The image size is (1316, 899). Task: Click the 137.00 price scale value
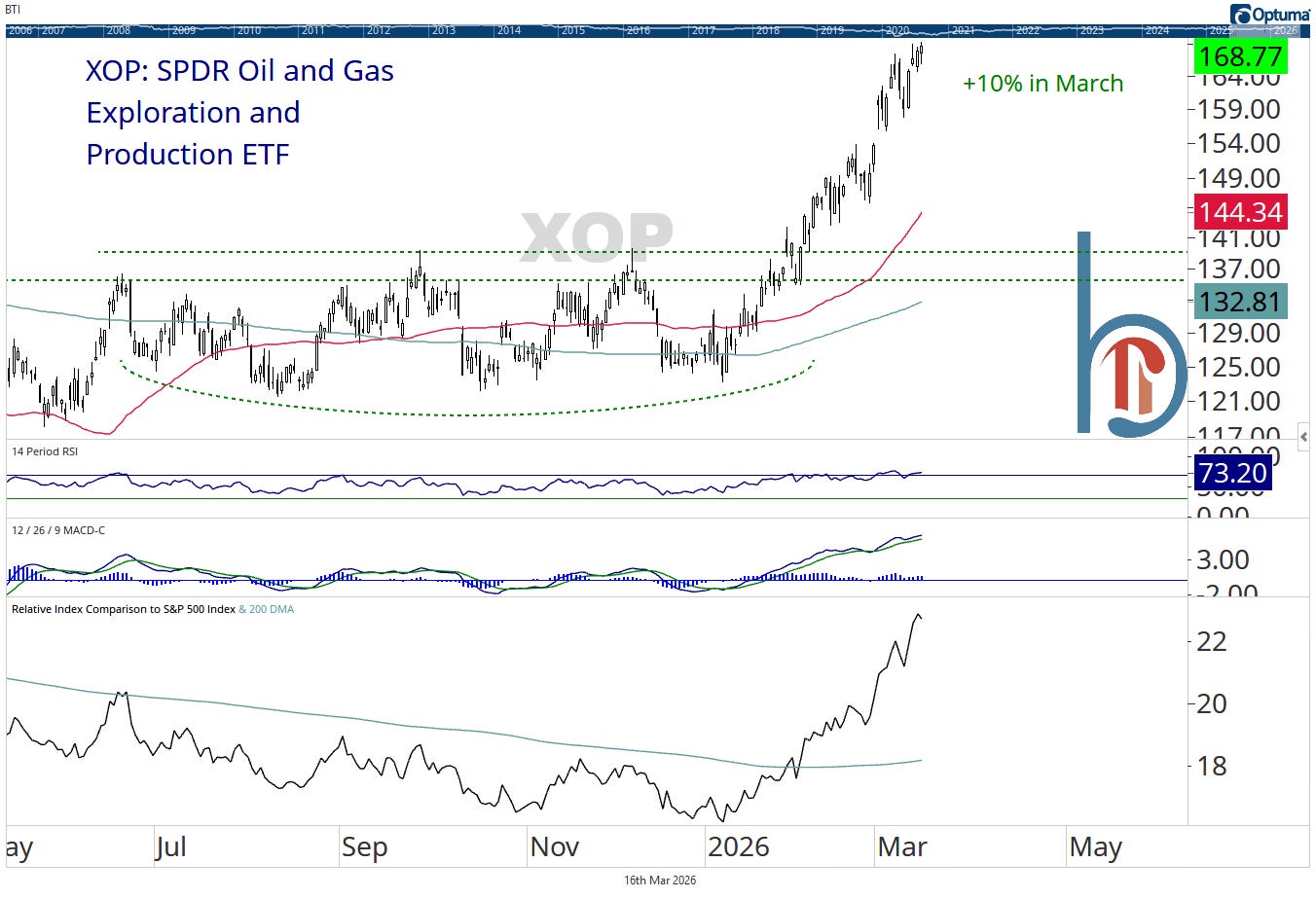1238,268
